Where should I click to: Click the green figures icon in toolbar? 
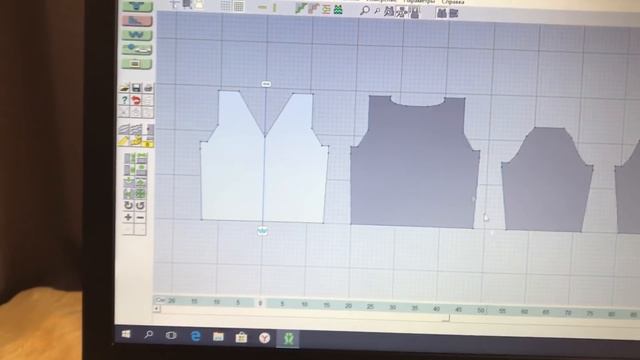pos(338,9)
